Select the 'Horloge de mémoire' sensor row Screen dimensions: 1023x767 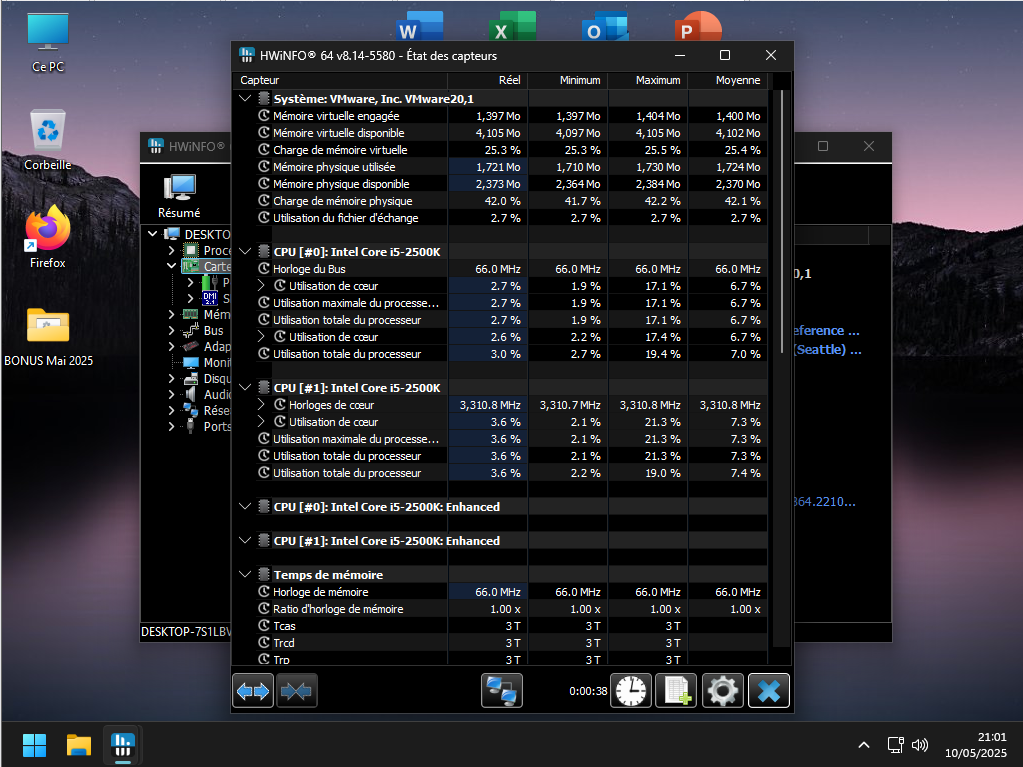coord(500,592)
